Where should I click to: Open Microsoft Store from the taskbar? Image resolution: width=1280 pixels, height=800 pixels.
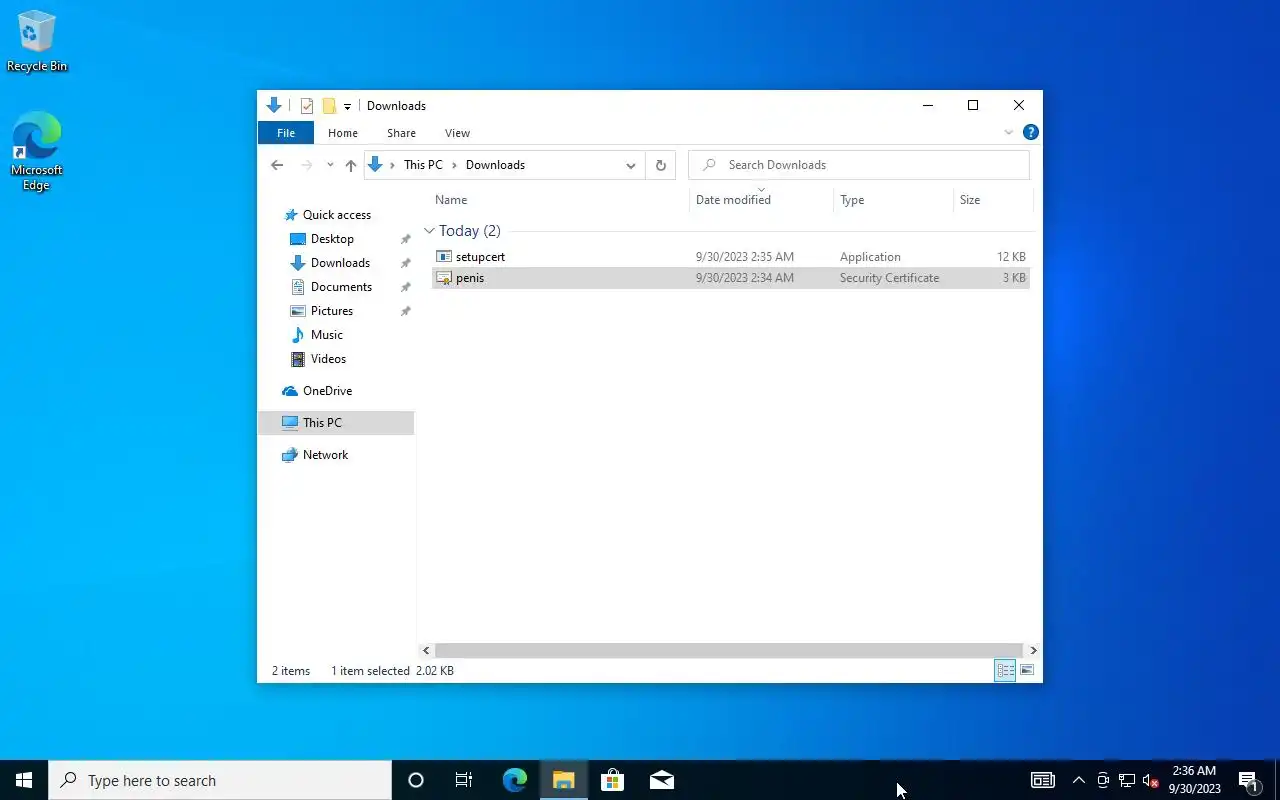click(x=612, y=780)
